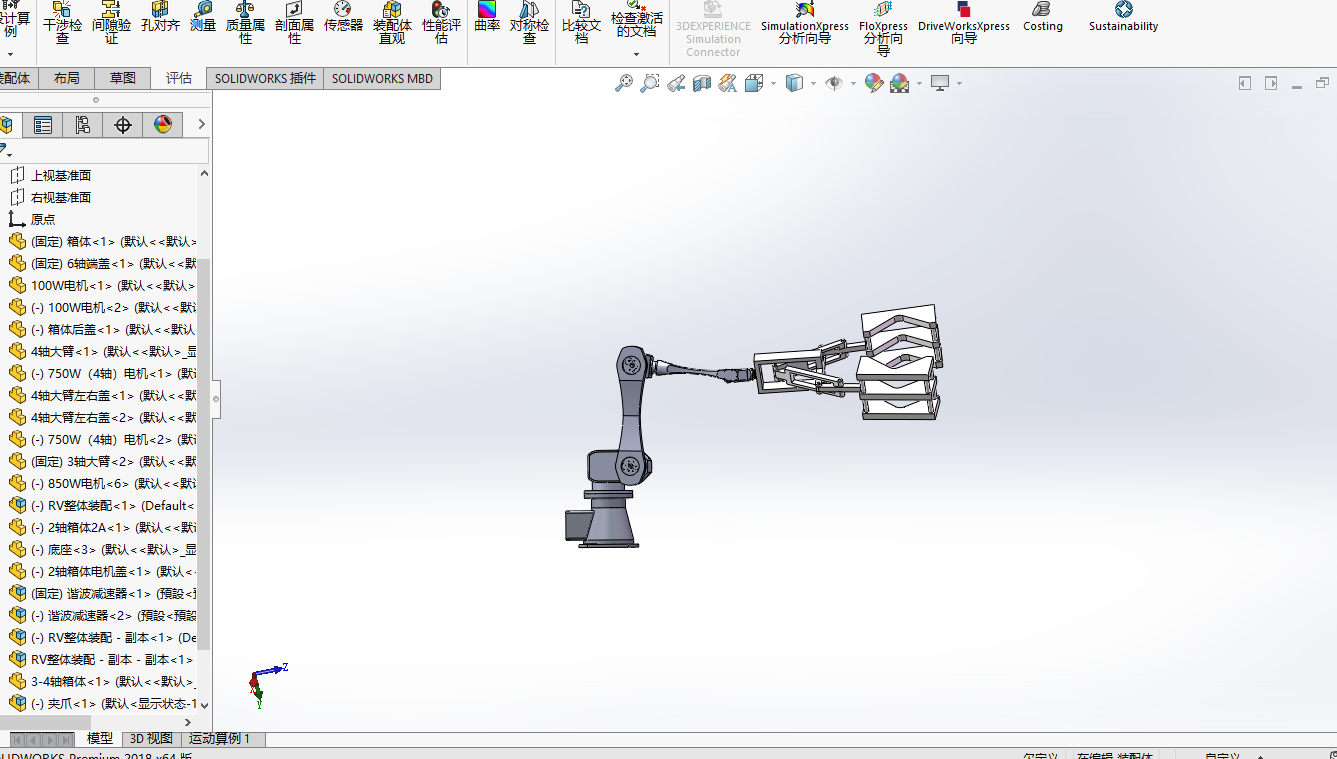Select 4轴大臂<1> component in tree
This screenshot has width=1337, height=759.
coord(102,351)
